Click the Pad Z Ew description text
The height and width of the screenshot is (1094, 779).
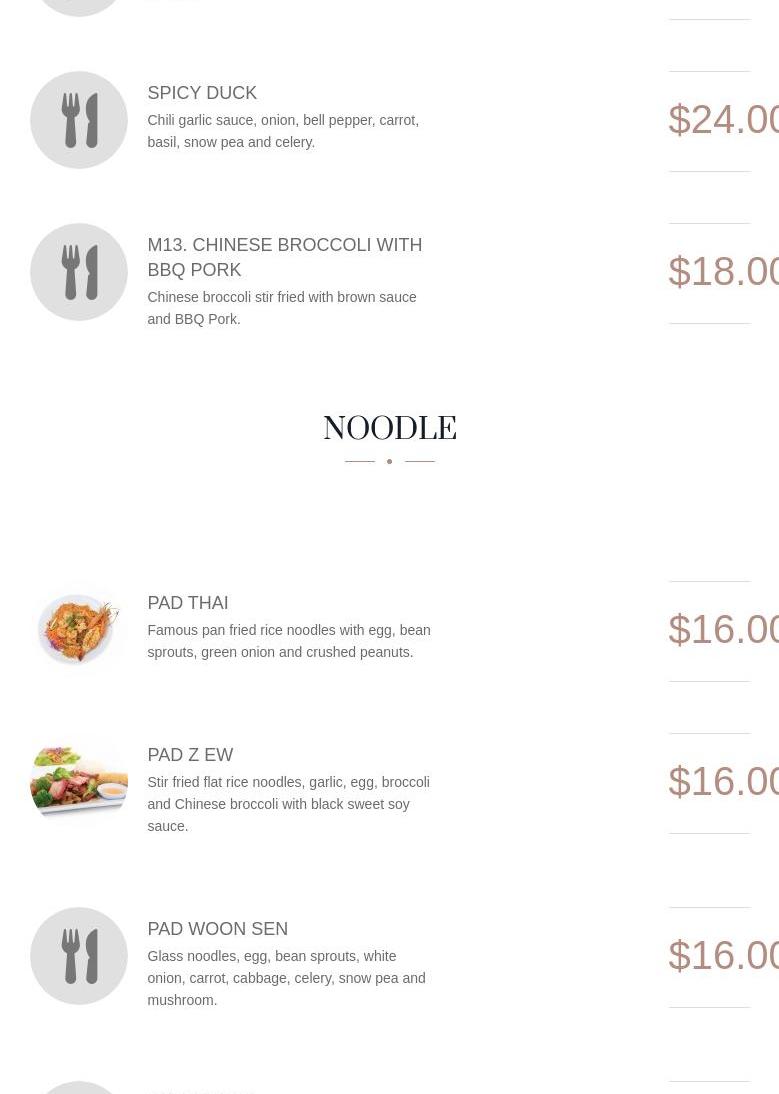[288, 804]
